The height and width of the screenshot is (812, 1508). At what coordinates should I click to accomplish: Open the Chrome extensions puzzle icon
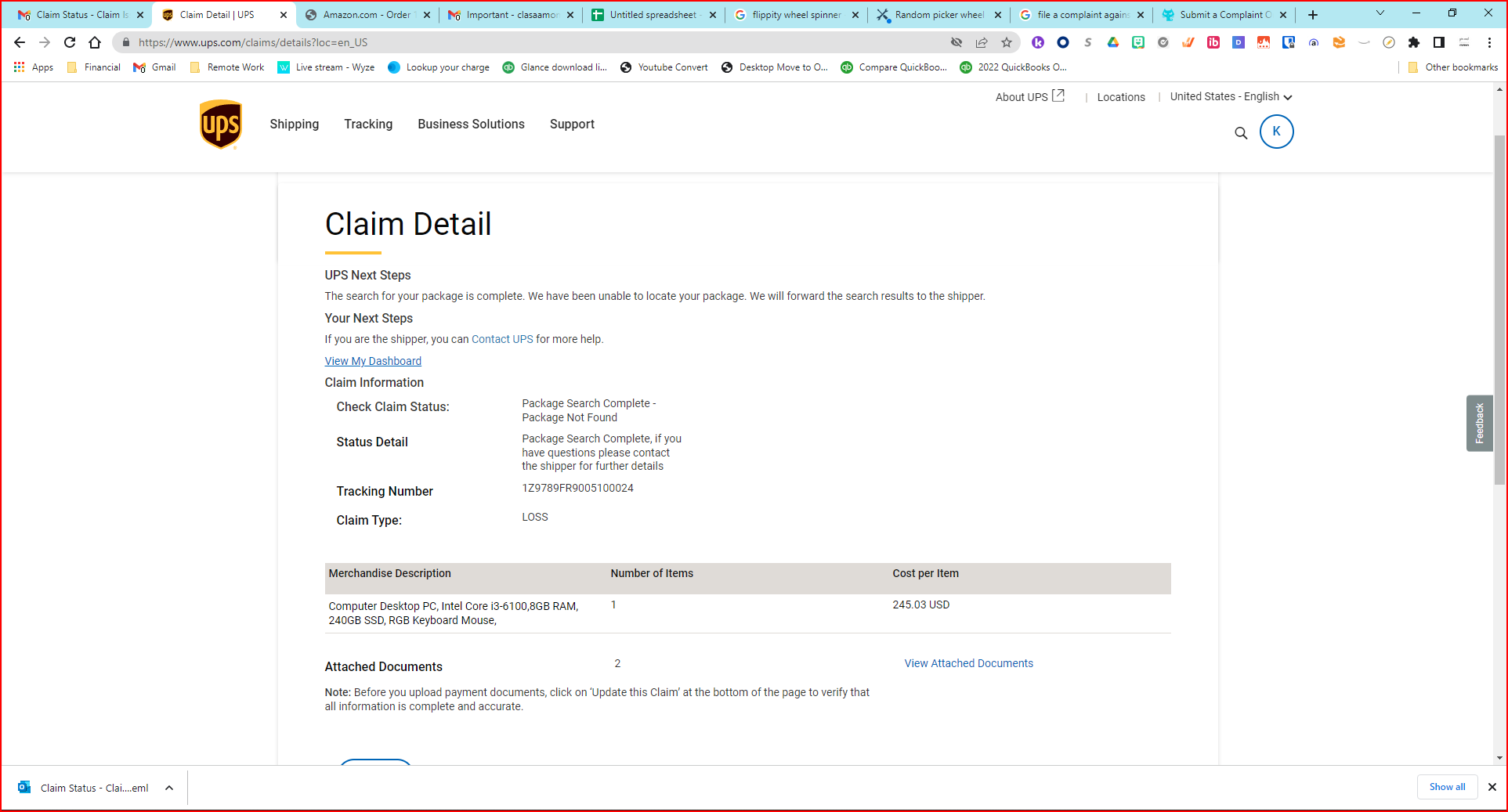point(1413,42)
